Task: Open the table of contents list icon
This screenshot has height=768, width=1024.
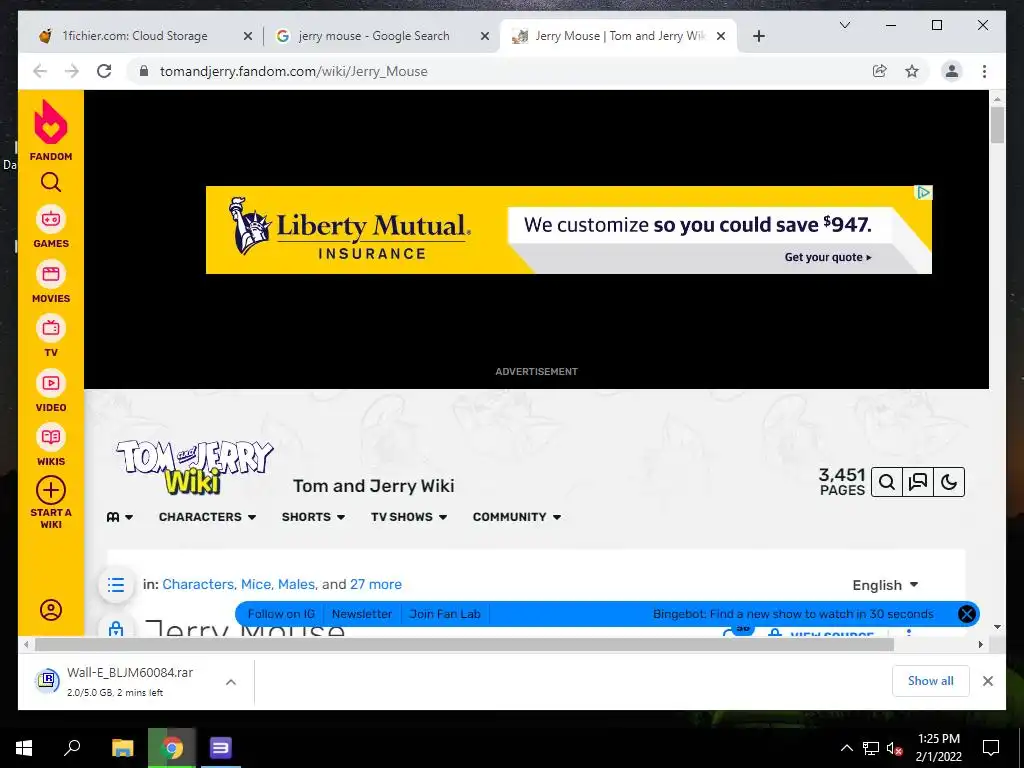Action: [116, 584]
